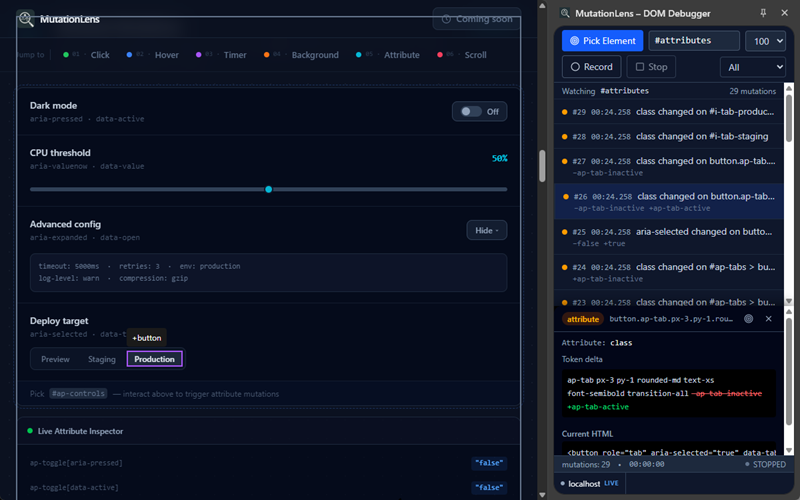The width and height of the screenshot is (800, 500).
Task: Select the Staging deploy target tab
Action: [102, 359]
